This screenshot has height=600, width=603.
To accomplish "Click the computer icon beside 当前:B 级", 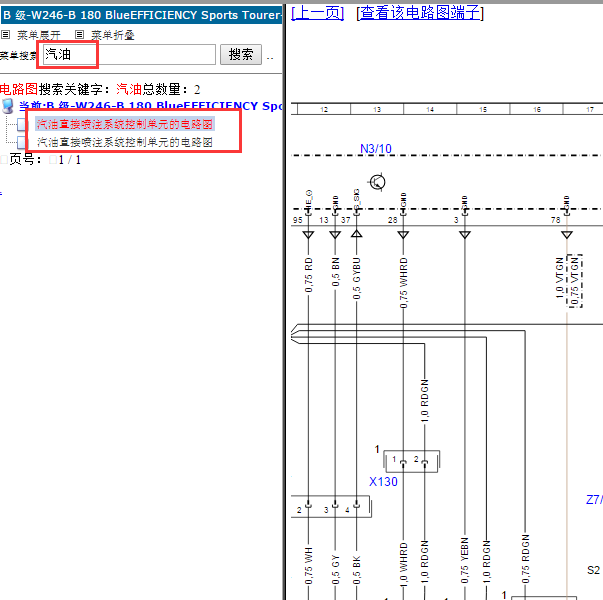I will (8, 106).
